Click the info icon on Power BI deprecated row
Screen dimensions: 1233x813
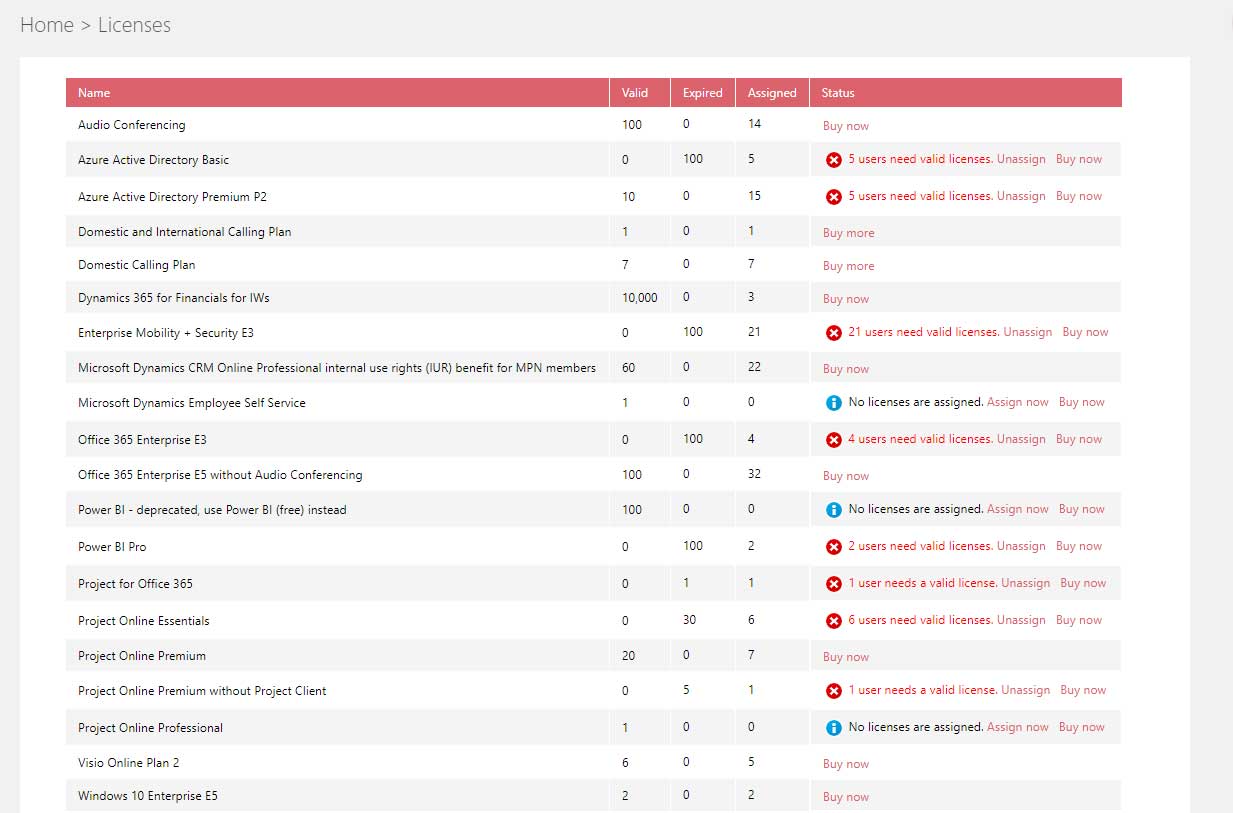click(x=833, y=510)
